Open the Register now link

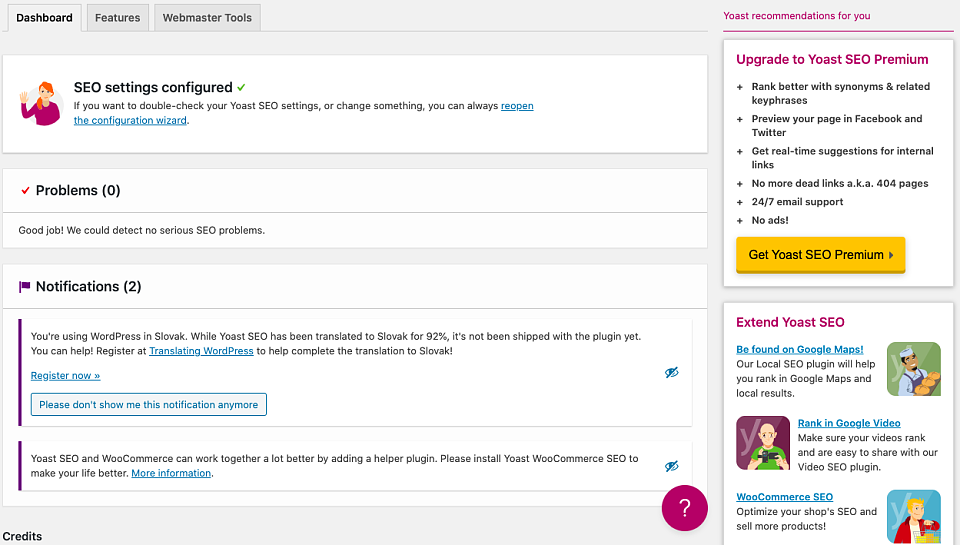click(66, 375)
